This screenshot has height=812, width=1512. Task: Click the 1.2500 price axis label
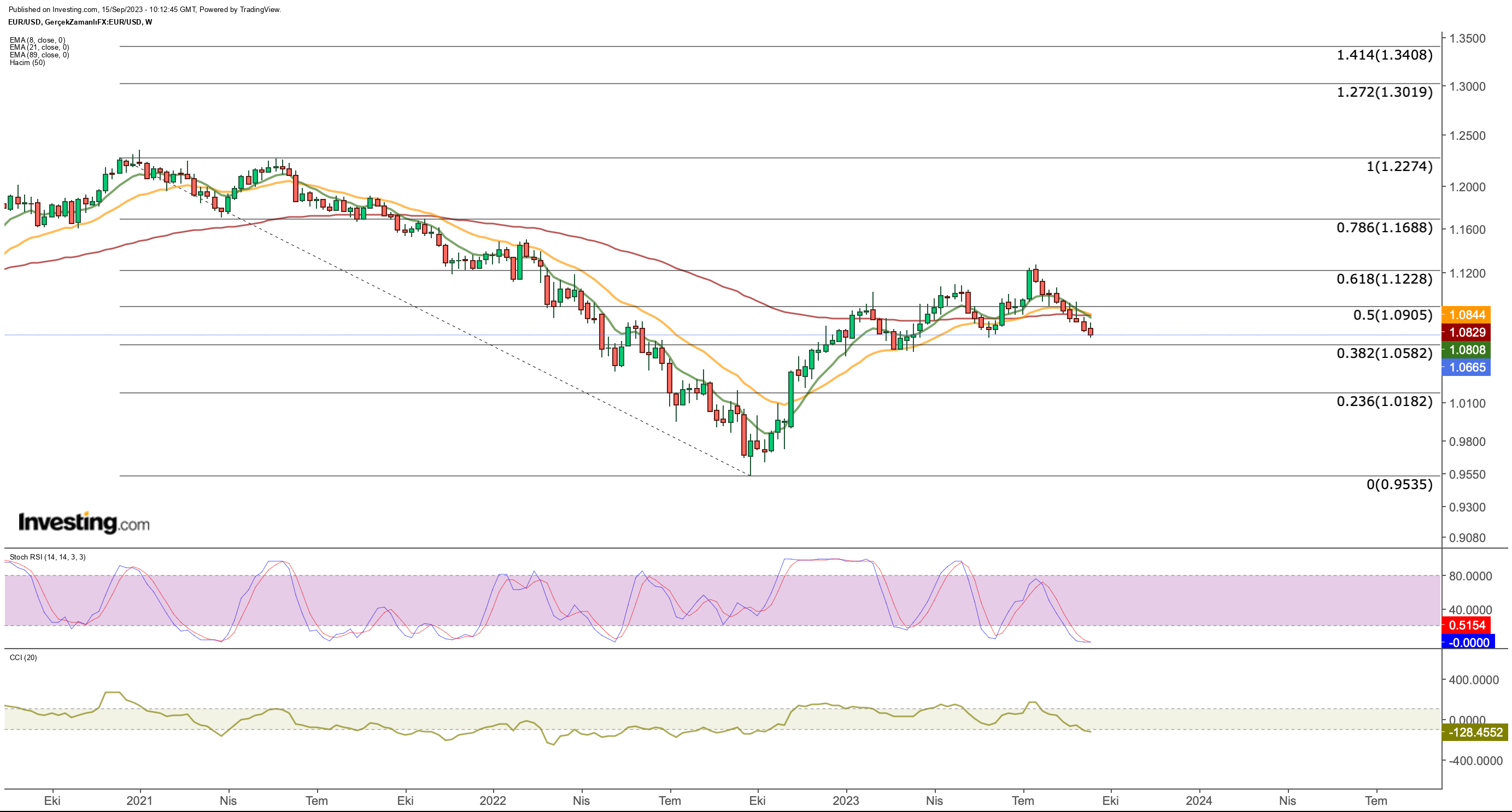(1467, 136)
